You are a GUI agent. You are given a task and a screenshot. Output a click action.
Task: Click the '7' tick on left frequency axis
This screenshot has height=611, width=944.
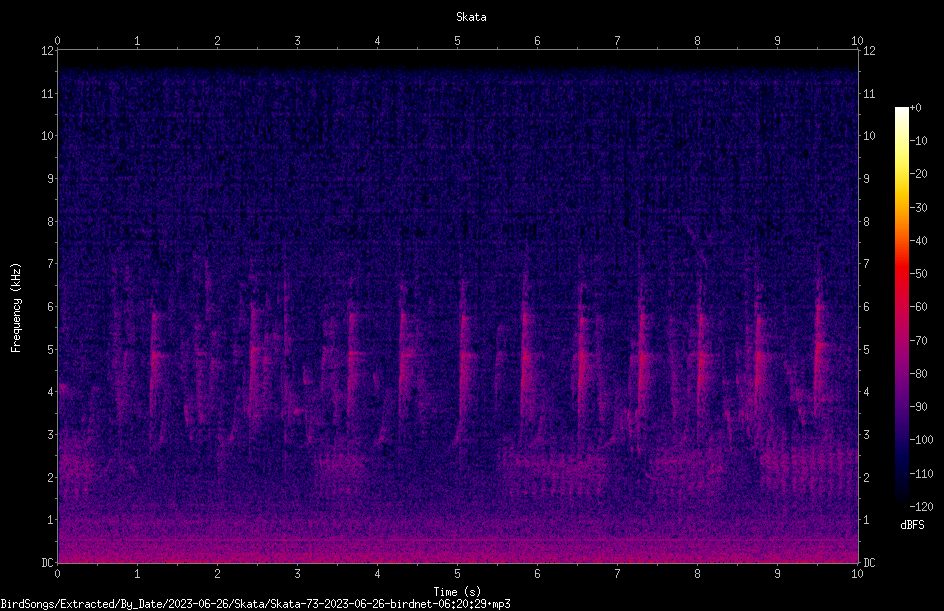(x=50, y=264)
